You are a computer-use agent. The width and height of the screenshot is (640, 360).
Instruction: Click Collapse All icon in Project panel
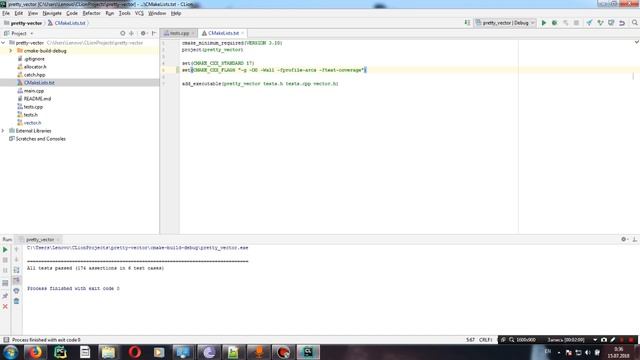coord(131,33)
